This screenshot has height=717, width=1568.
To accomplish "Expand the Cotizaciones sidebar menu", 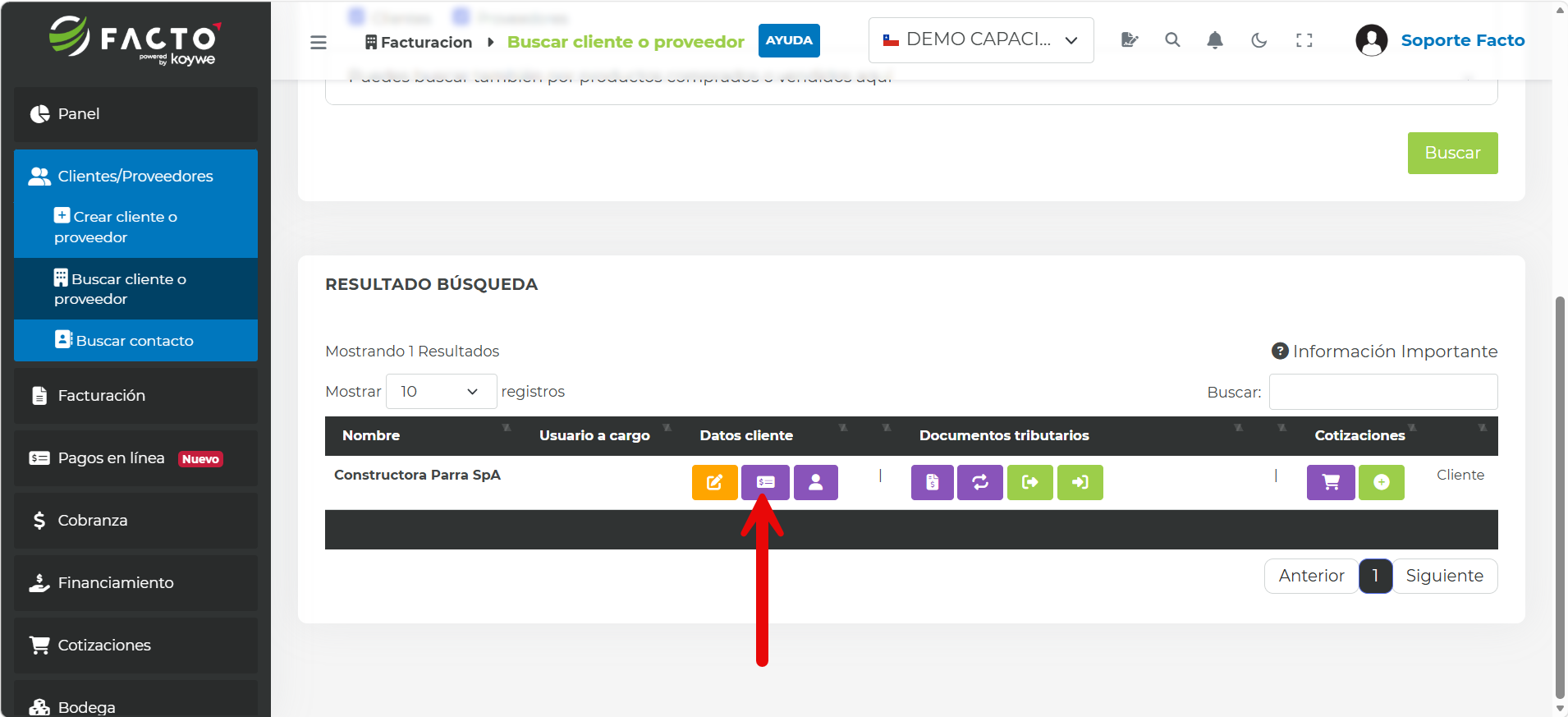I will [135, 645].
